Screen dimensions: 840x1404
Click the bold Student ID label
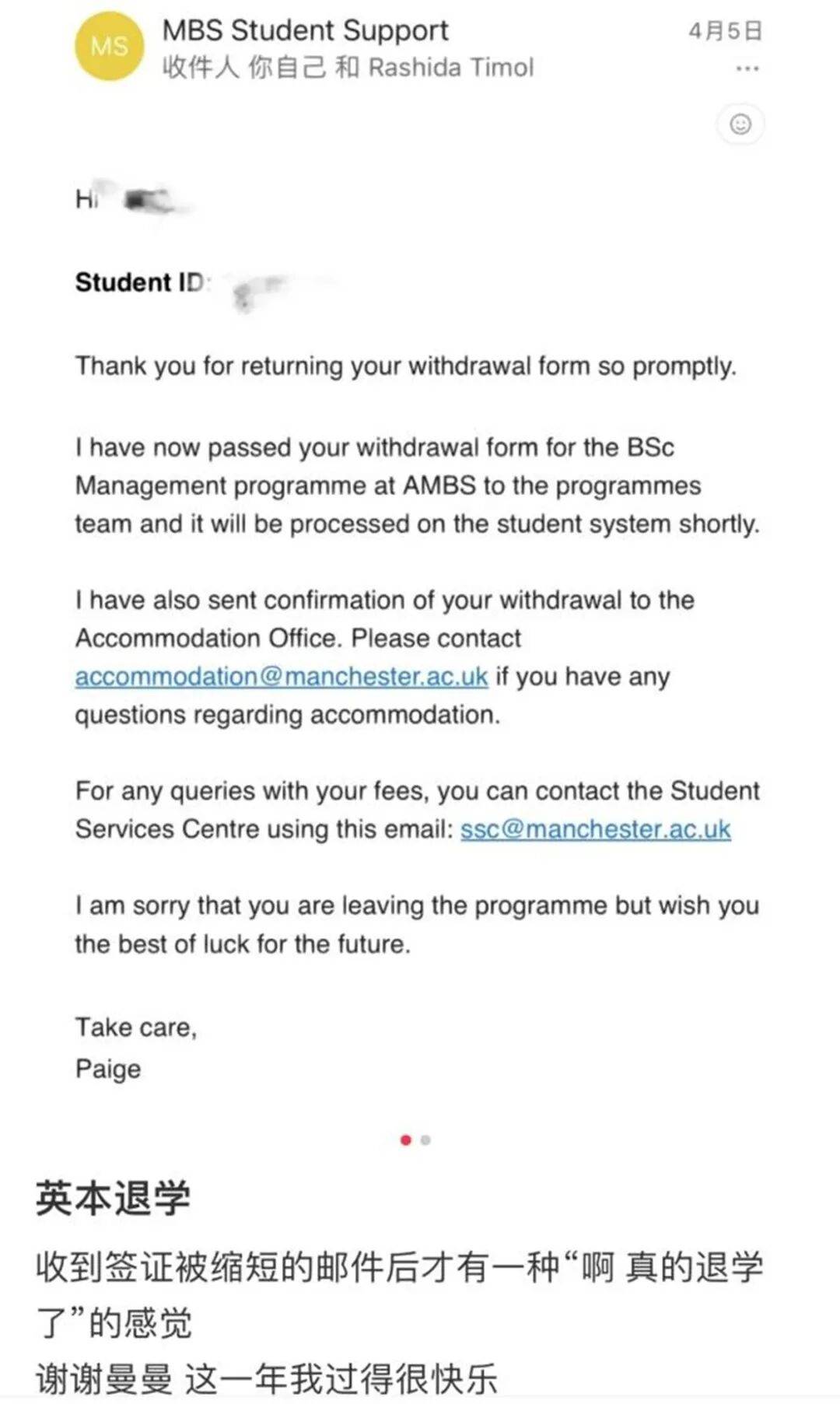point(140,282)
